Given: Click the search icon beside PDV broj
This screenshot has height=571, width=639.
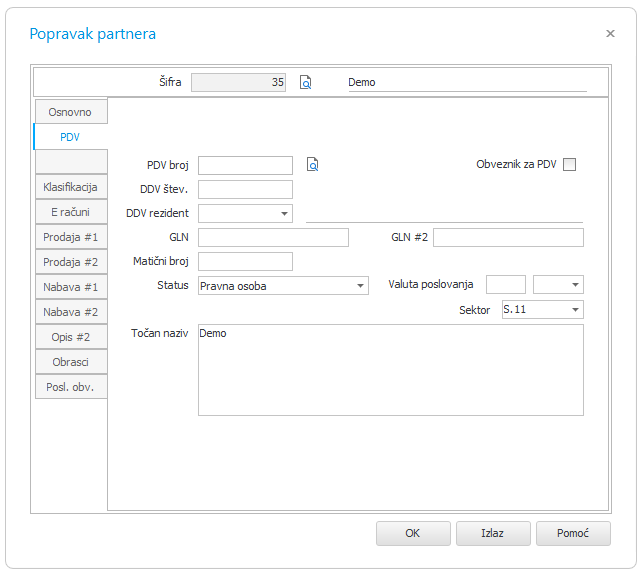Looking at the screenshot, I should point(312,165).
